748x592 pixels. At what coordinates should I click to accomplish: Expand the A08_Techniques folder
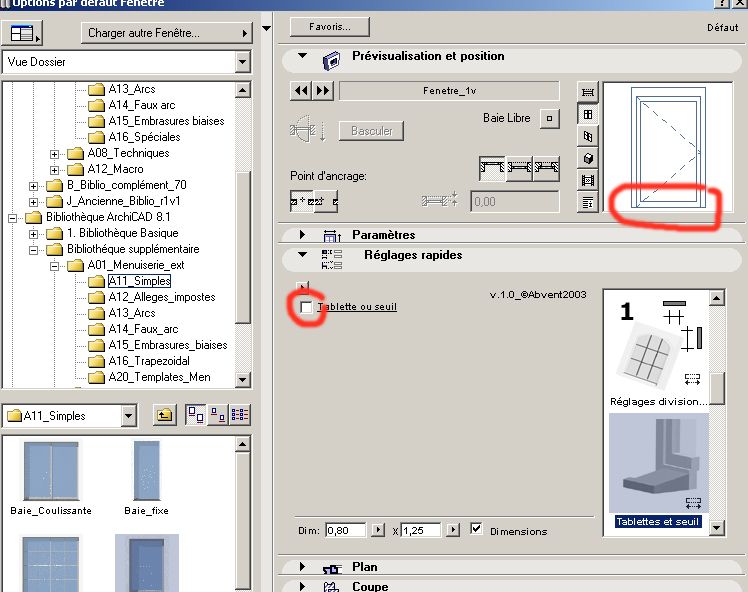tap(54, 154)
